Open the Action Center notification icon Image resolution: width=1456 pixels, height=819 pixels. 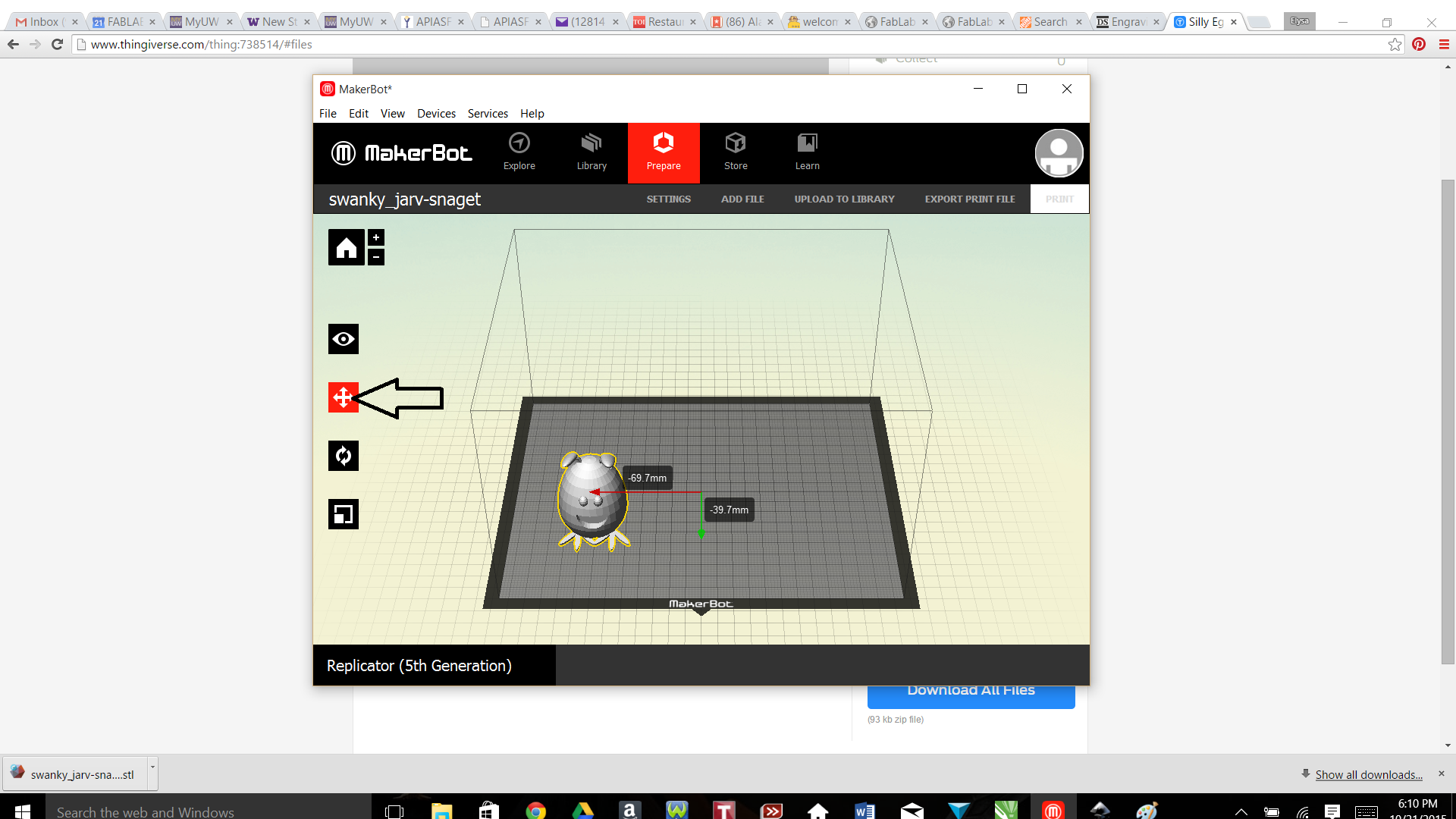coord(1332,811)
